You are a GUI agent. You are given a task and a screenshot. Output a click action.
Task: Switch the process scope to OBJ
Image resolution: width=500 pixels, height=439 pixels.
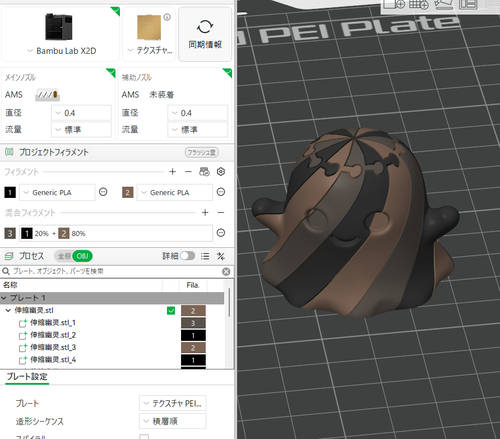click(x=82, y=256)
